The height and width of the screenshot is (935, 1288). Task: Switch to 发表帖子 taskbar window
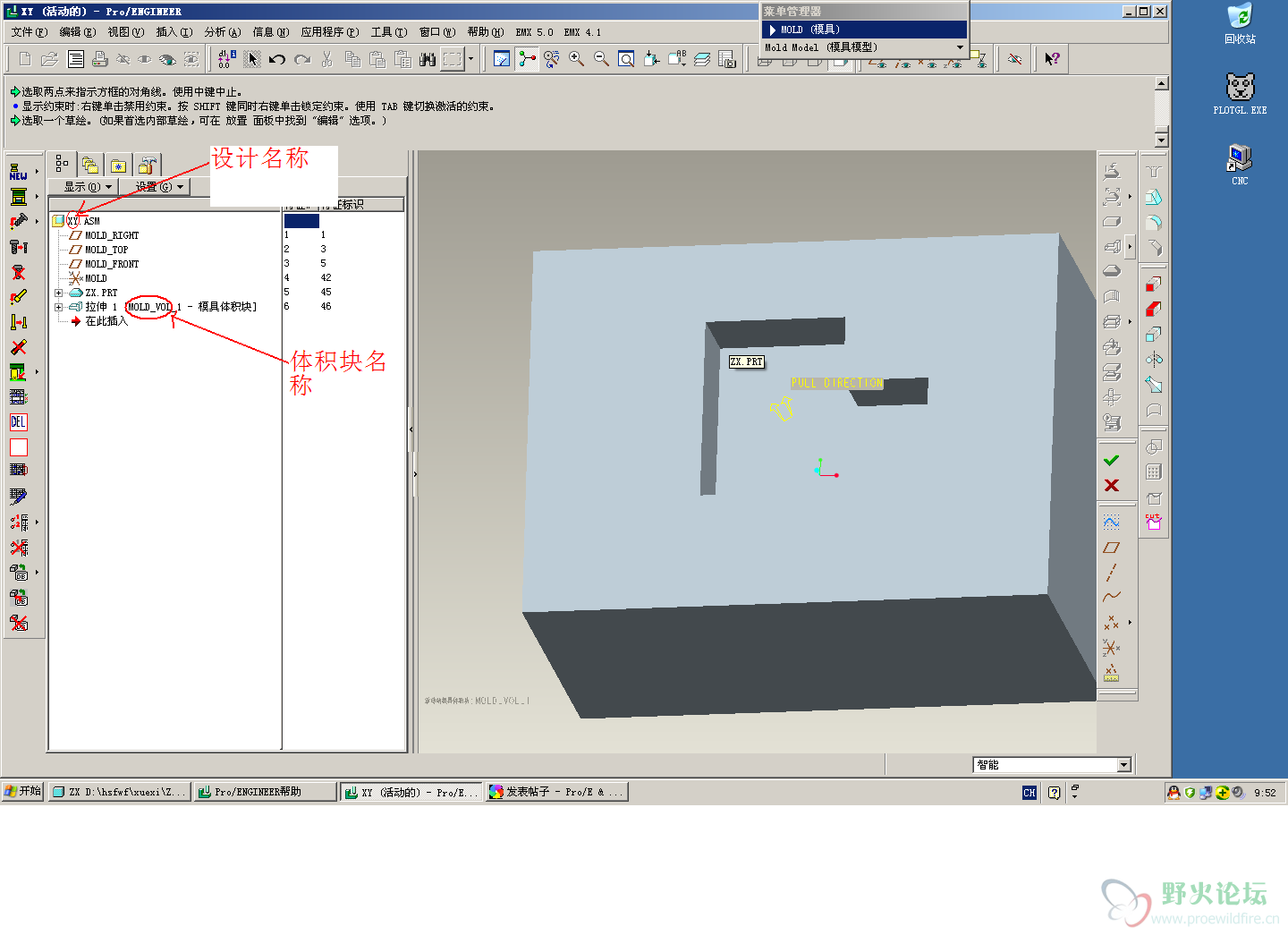(x=557, y=792)
